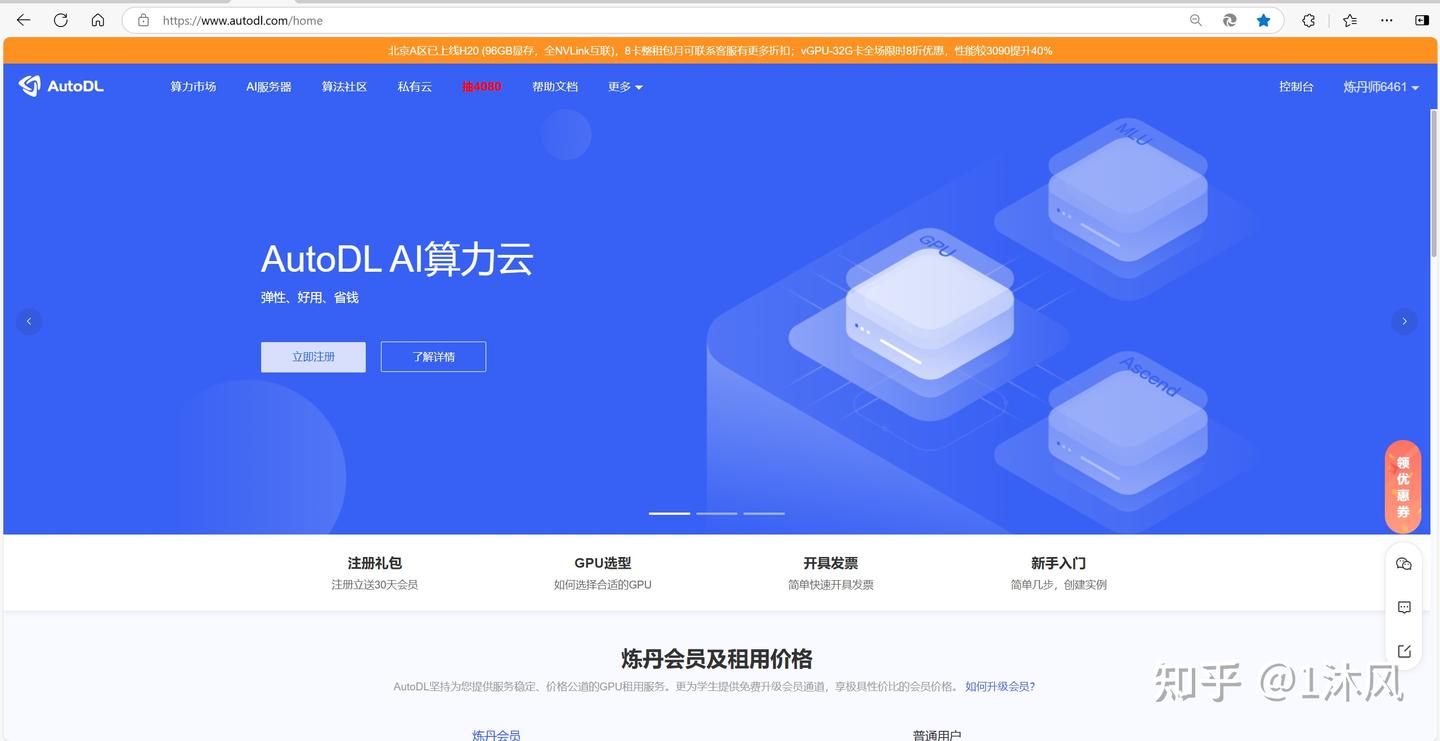Click the AutoDL logo icon
This screenshot has width=1440, height=741.
tap(28, 85)
